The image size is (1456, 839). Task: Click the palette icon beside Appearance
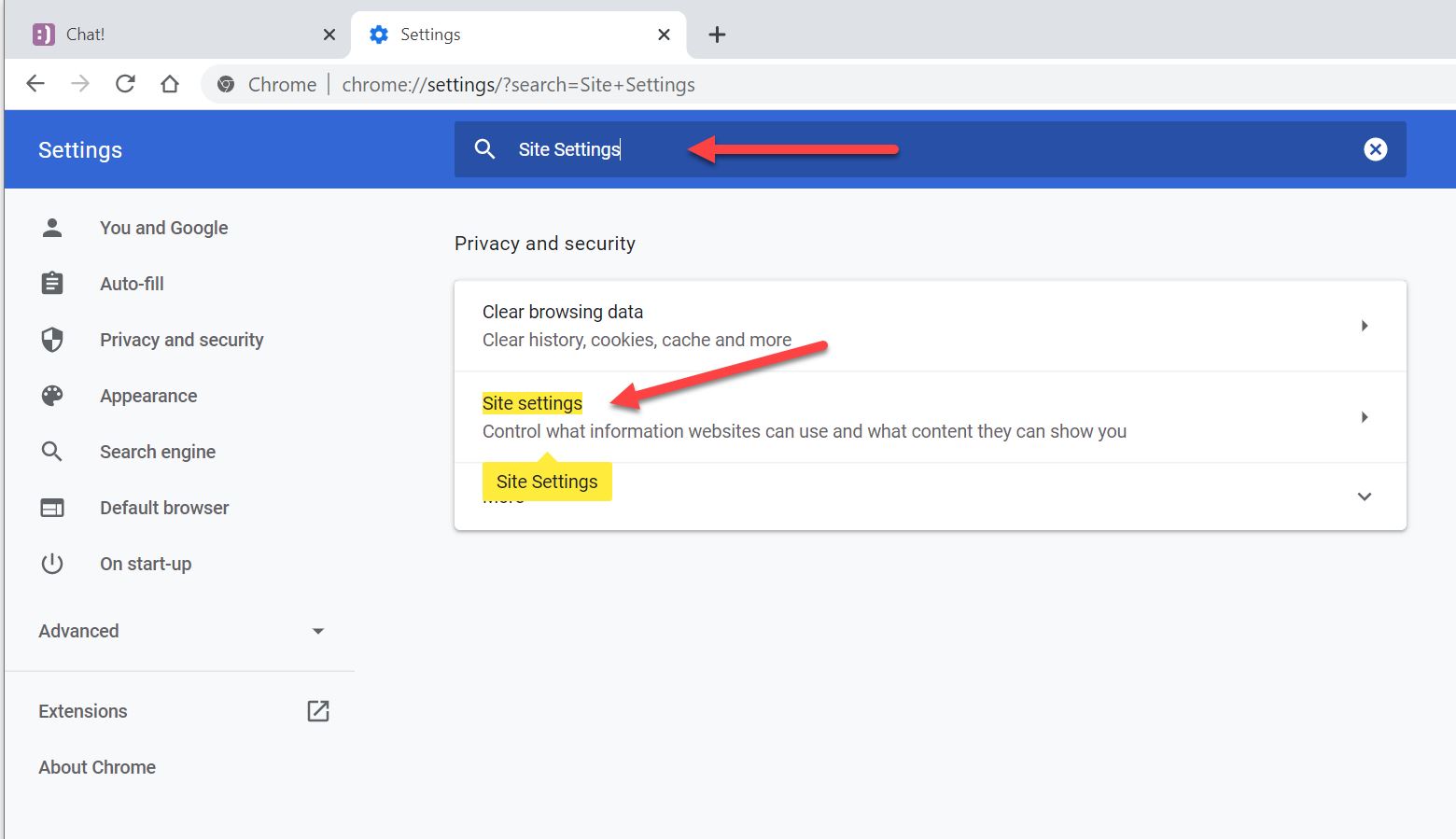[x=52, y=396]
